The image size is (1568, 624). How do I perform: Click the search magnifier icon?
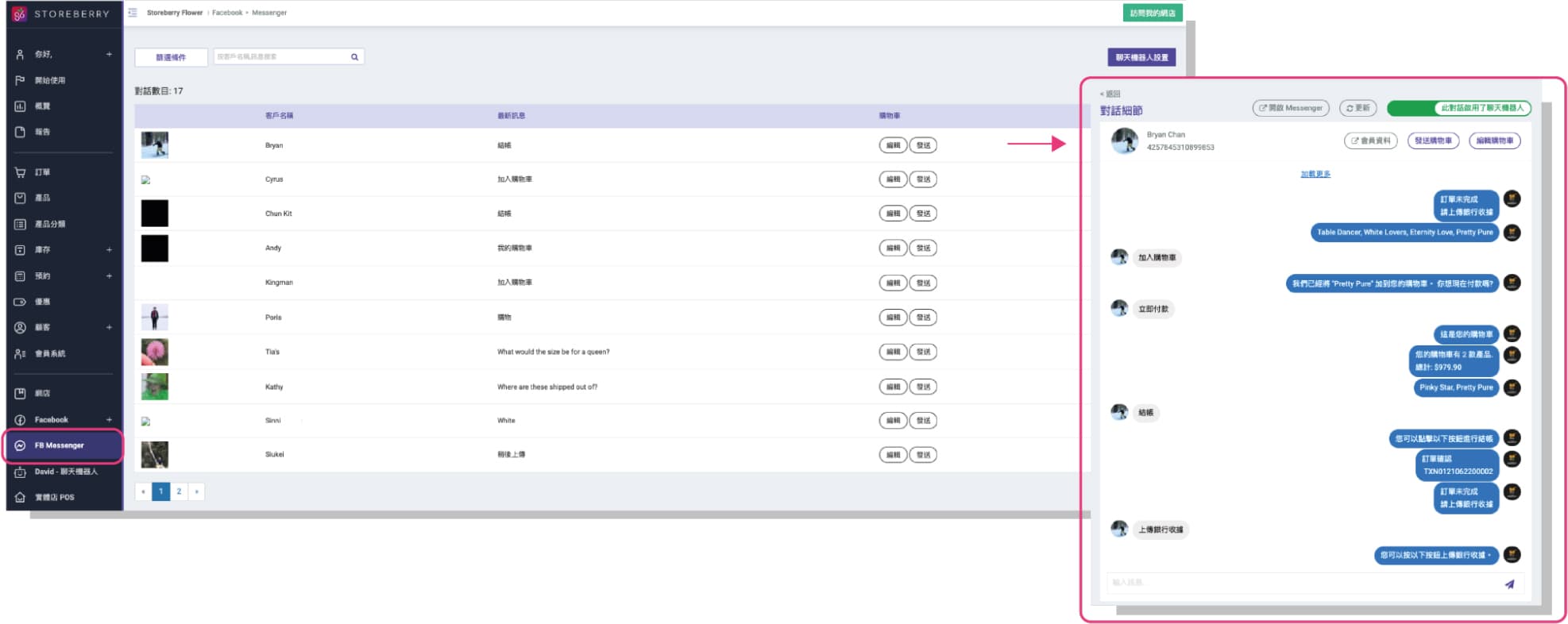pos(354,57)
